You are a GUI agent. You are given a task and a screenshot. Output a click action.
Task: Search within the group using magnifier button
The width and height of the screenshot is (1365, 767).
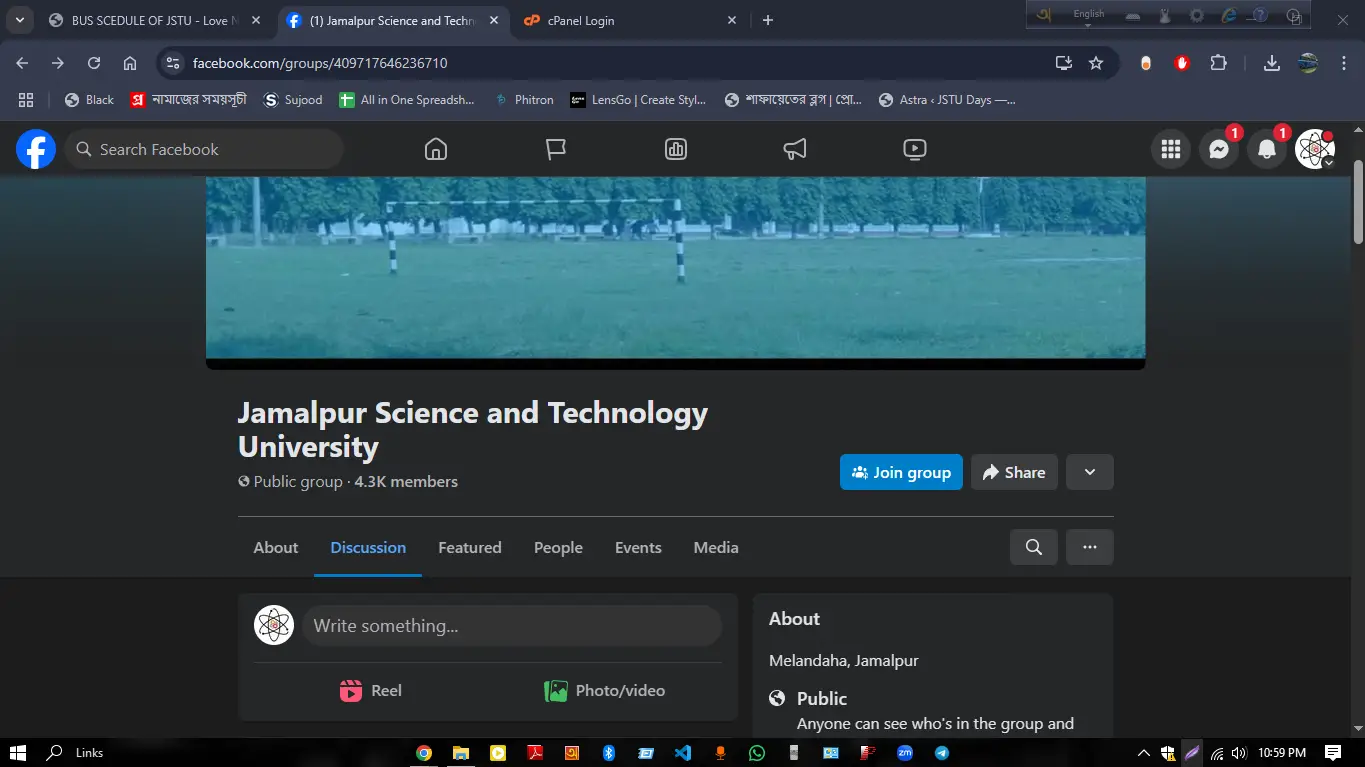click(1034, 547)
